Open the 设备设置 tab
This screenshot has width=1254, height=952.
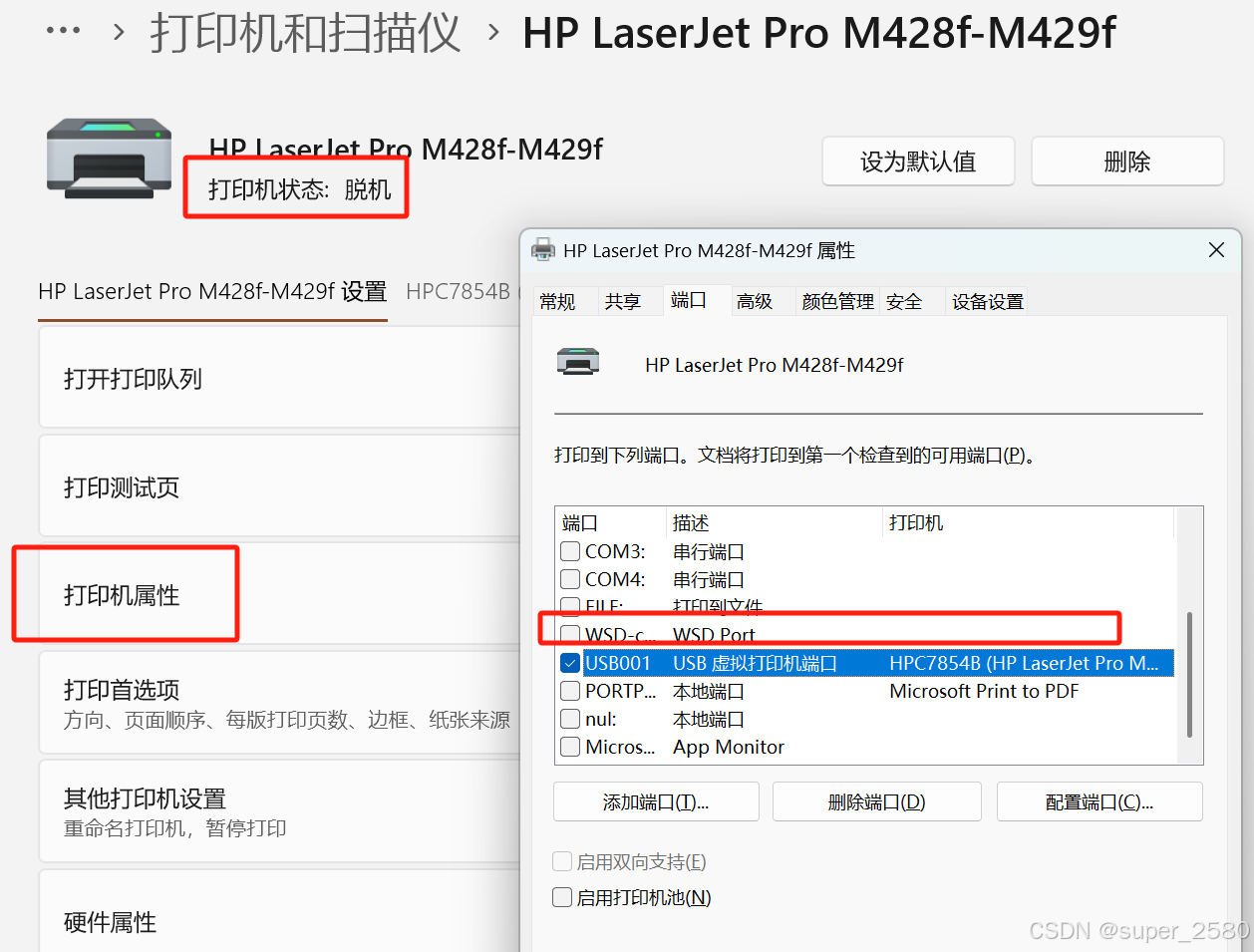(988, 301)
